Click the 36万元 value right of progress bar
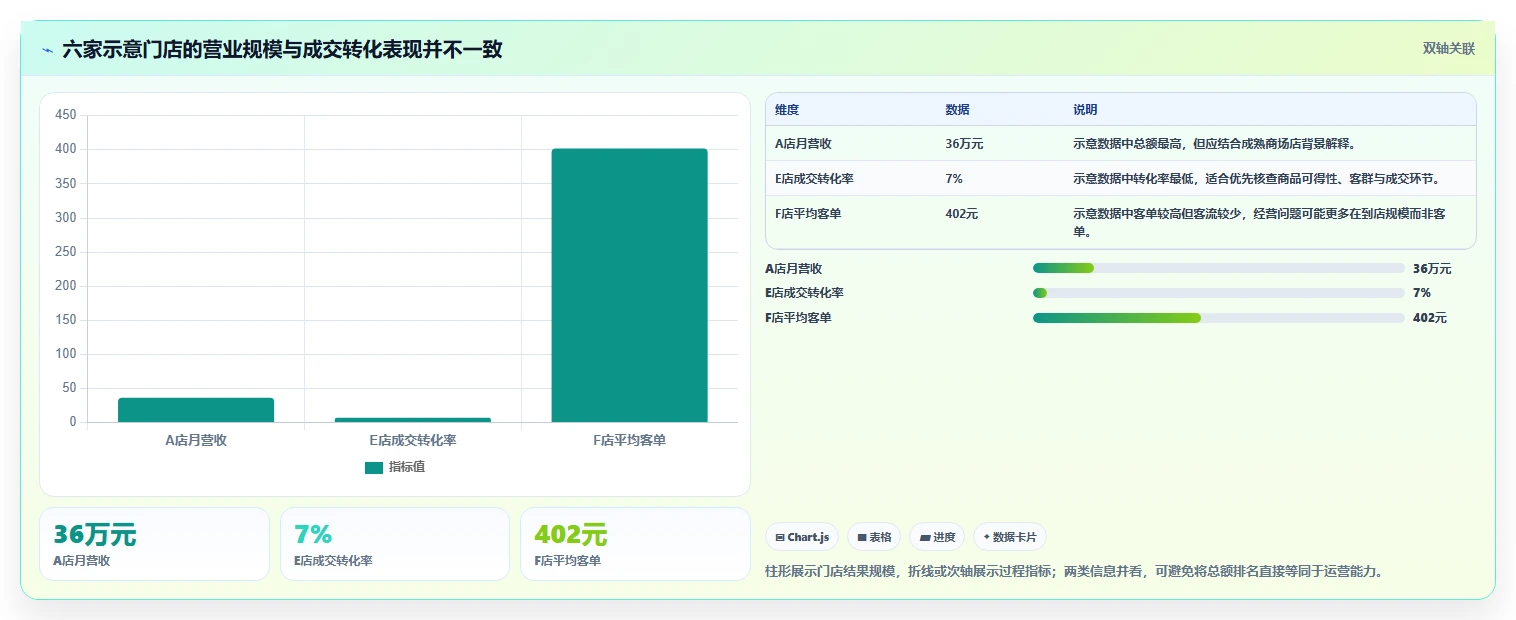The image size is (1516, 620). pos(1432,268)
